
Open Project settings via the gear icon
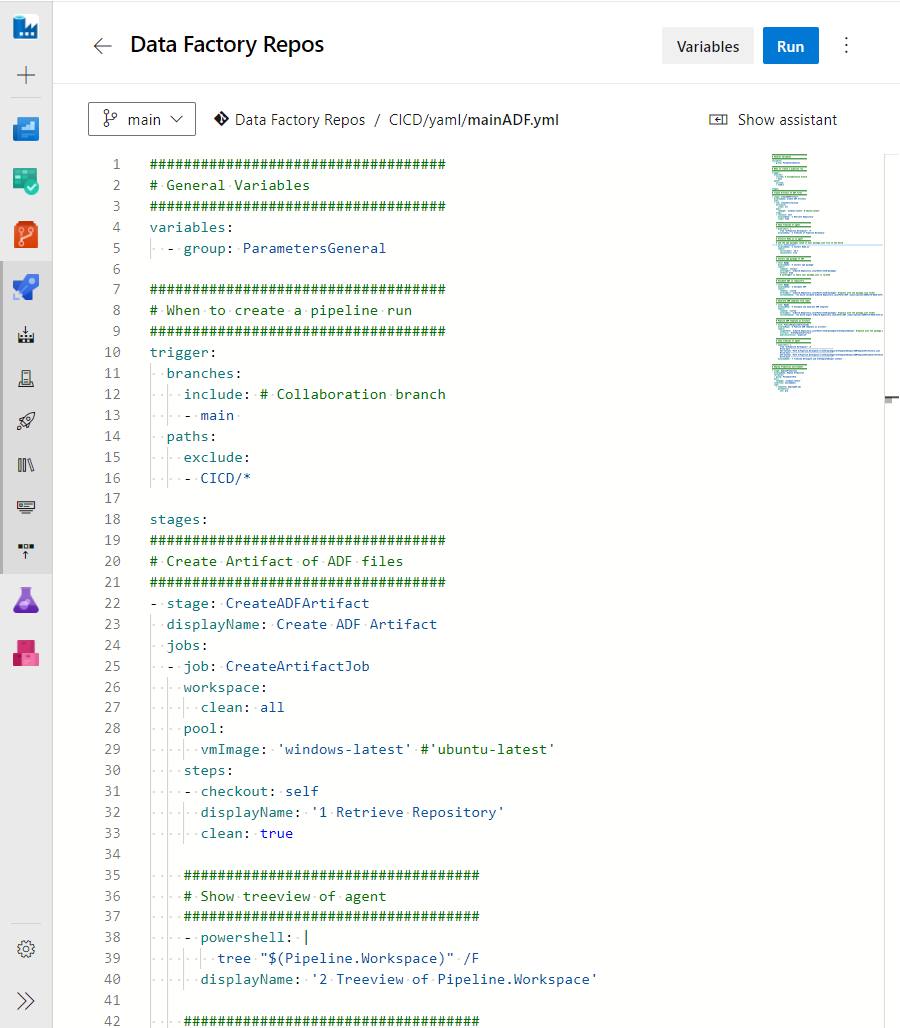pos(26,949)
